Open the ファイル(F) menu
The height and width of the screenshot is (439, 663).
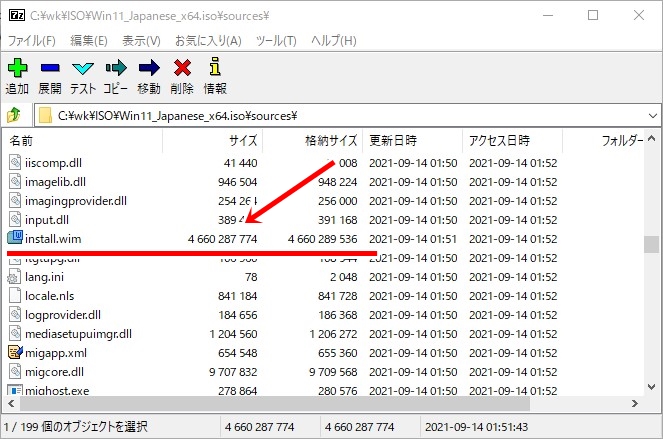tap(32, 41)
